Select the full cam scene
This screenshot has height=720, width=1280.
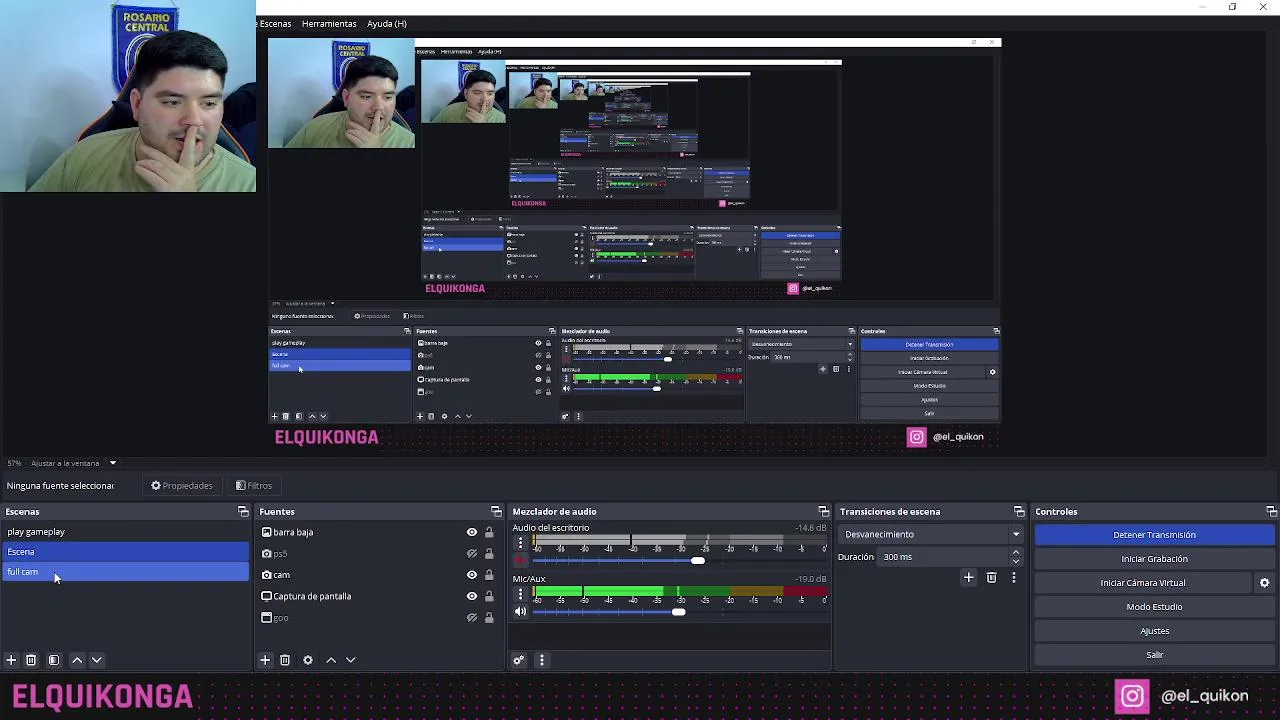coord(125,572)
